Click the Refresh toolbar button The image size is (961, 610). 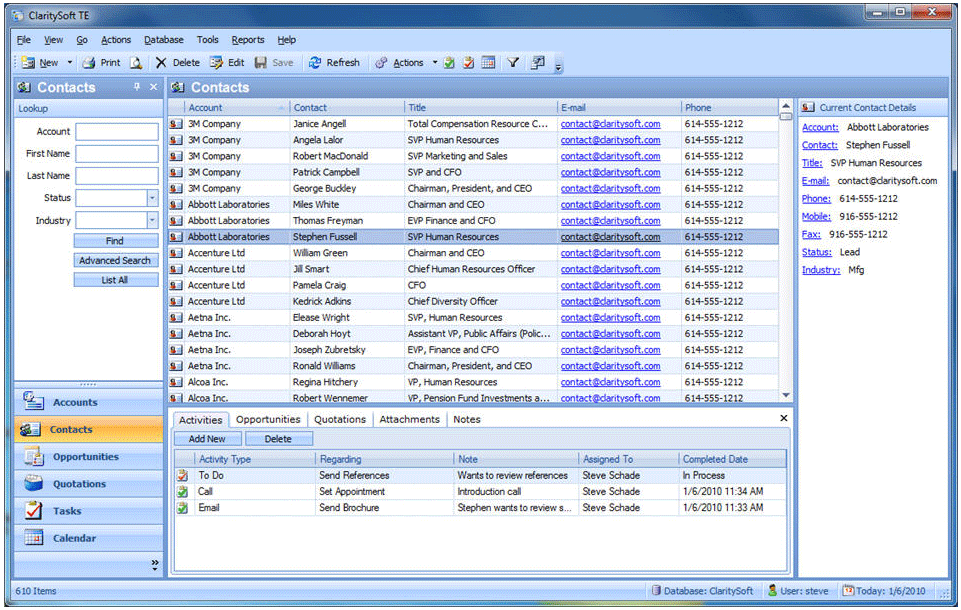(x=334, y=62)
